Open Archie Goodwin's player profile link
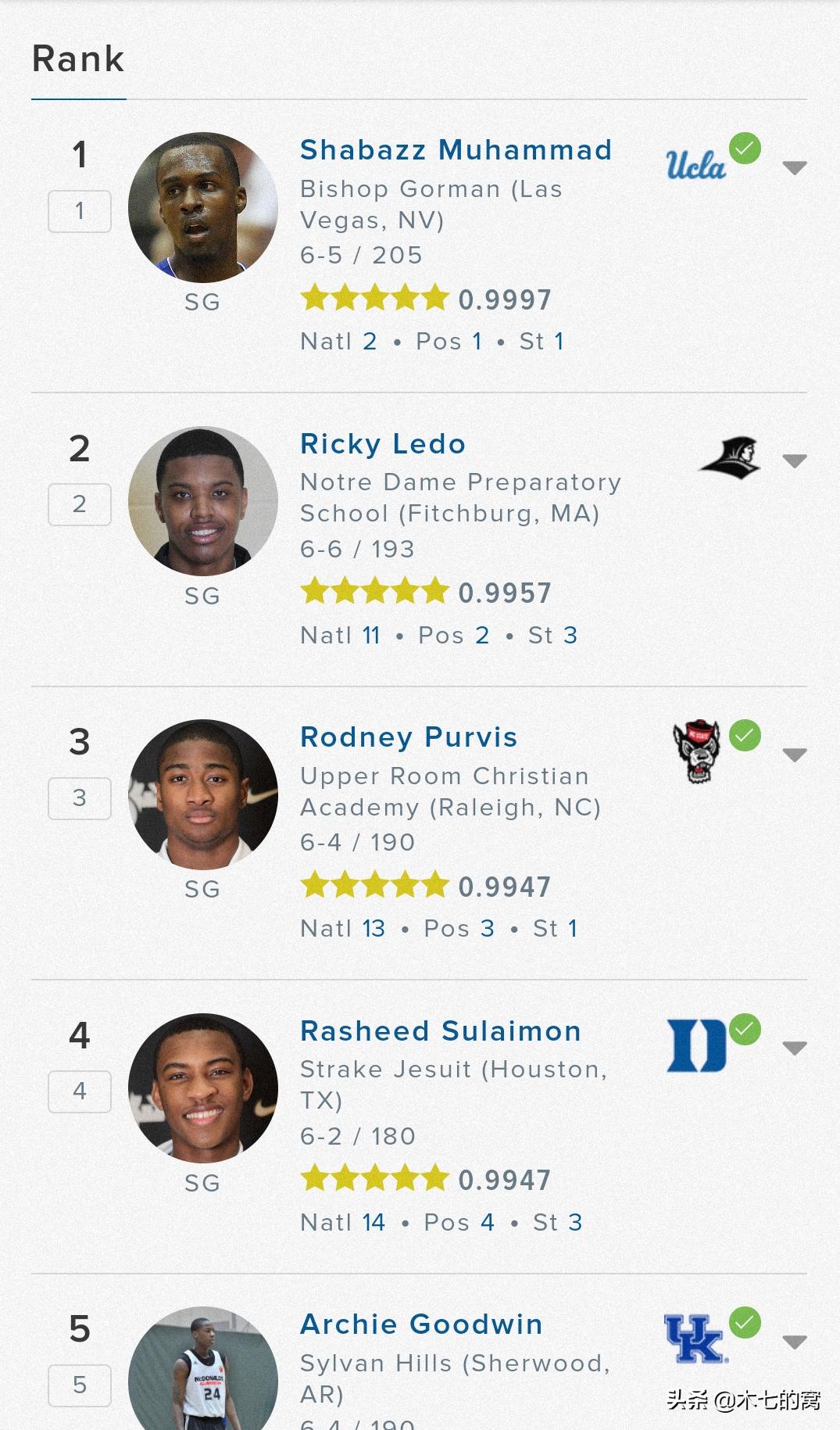Viewport: 840px width, 1430px height. (x=421, y=1324)
